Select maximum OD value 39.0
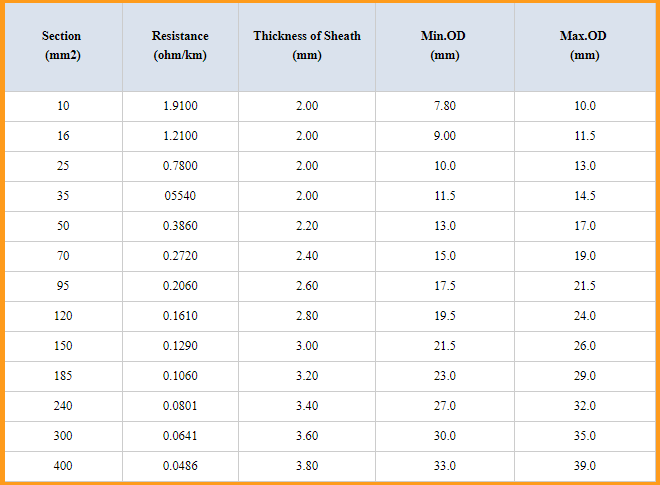This screenshot has height=485, width=660. click(585, 466)
